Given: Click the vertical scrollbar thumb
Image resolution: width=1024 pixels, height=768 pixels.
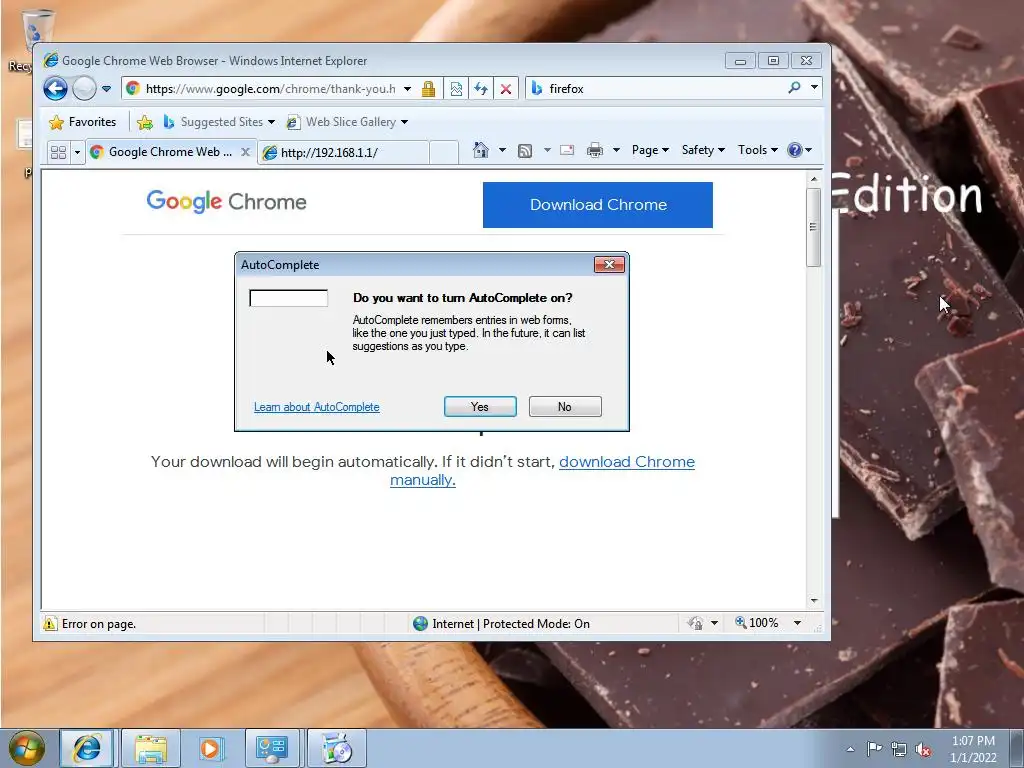Looking at the screenshot, I should [813, 227].
